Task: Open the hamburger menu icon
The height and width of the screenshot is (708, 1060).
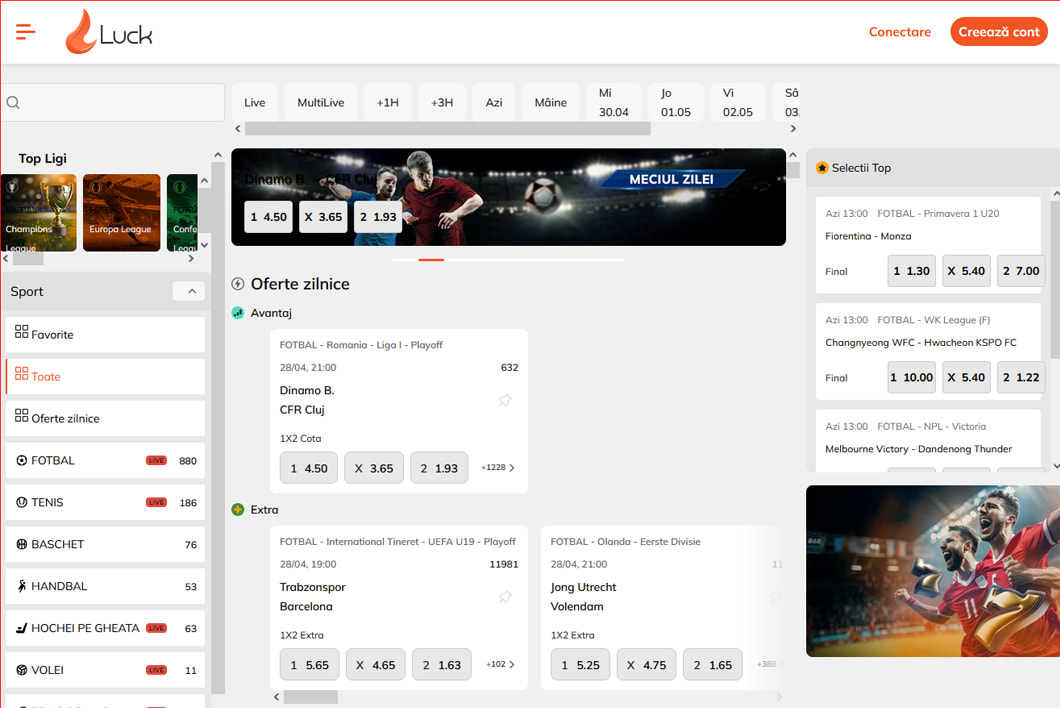Action: (x=26, y=32)
